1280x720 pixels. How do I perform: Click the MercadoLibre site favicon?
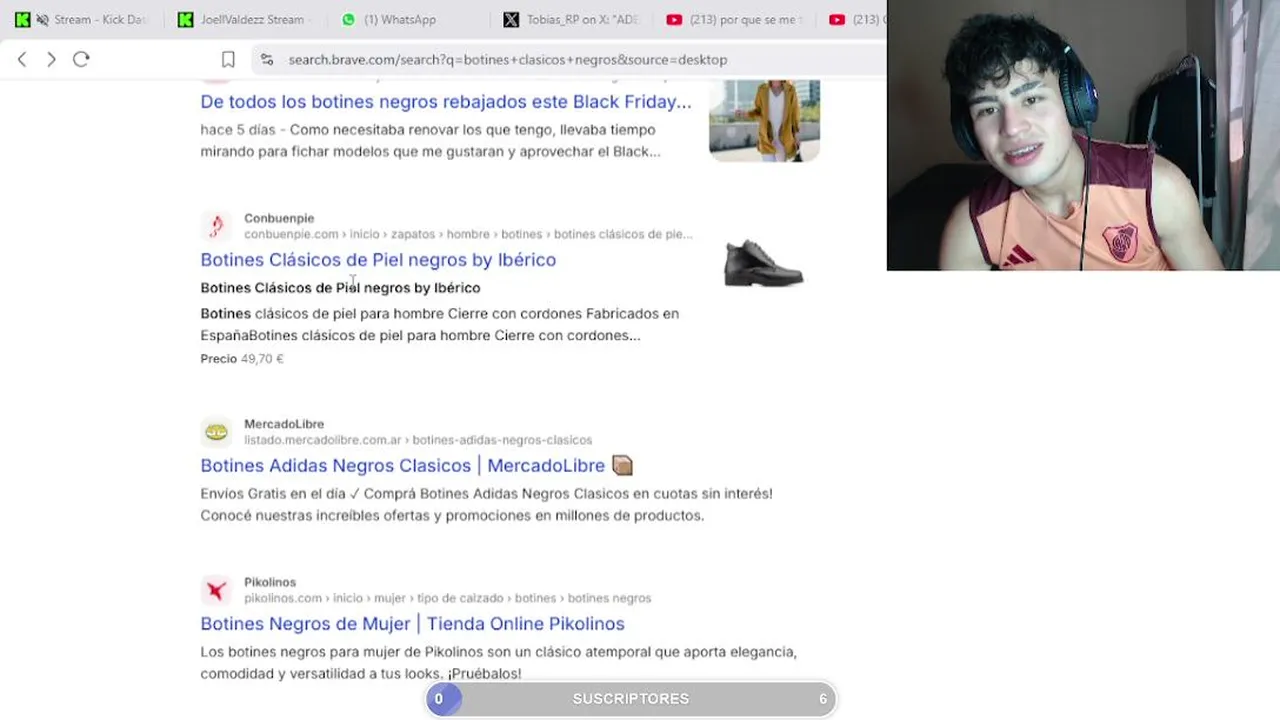[216, 432]
